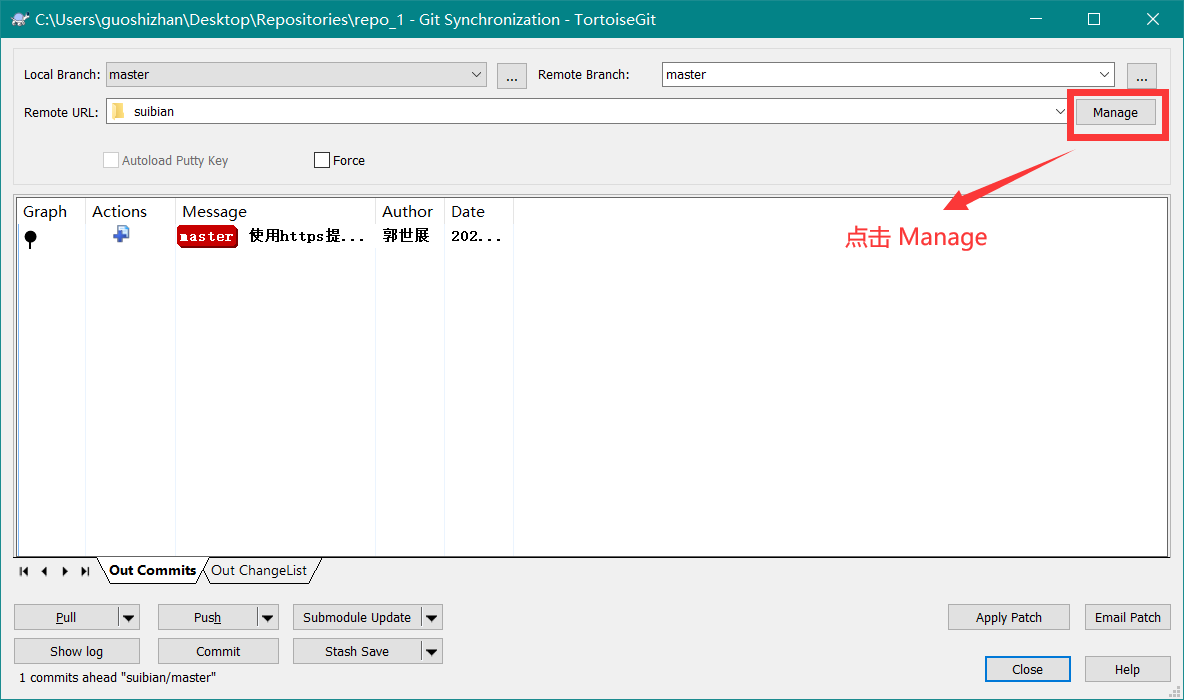Open the Remote Branch dropdown list
The width and height of the screenshot is (1184, 700).
[x=1104, y=74]
